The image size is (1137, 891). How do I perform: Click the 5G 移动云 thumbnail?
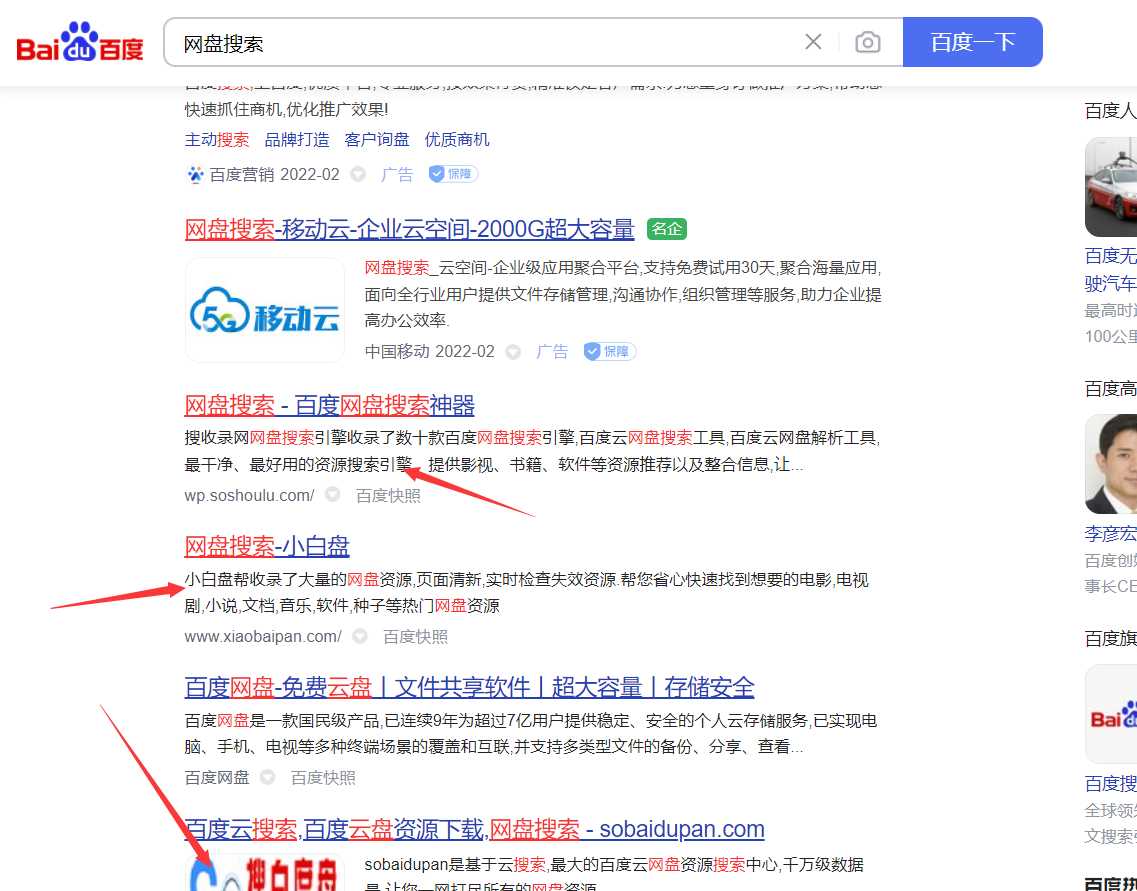pos(265,310)
